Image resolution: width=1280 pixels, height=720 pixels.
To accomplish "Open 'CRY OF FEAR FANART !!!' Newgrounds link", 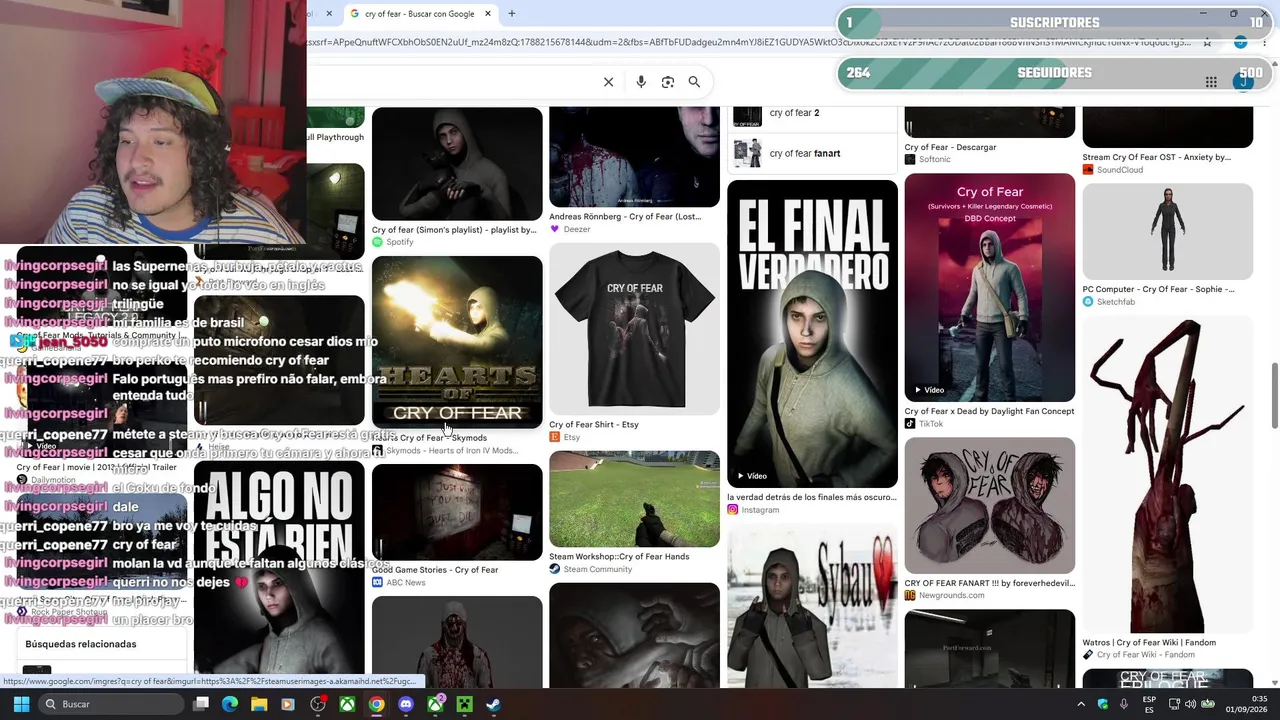I will tap(990, 583).
